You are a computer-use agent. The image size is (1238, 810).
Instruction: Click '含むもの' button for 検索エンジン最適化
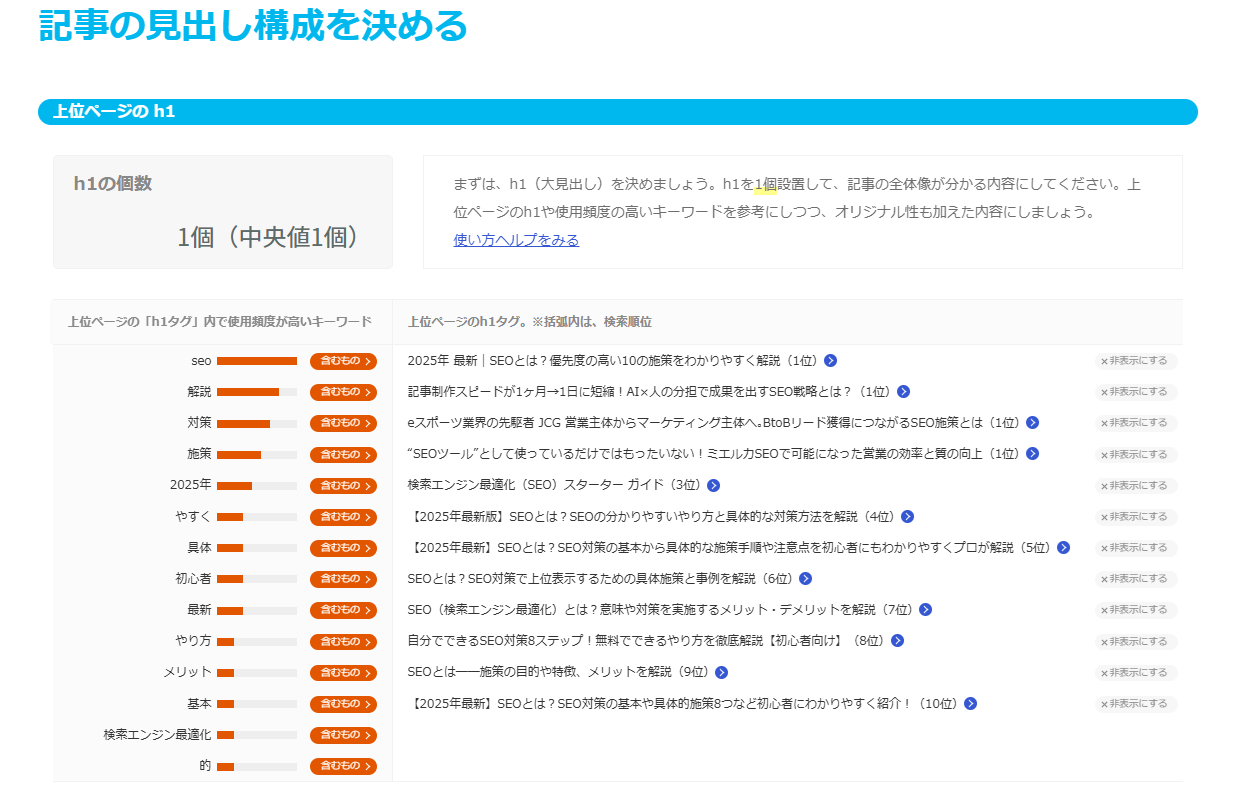(x=343, y=735)
